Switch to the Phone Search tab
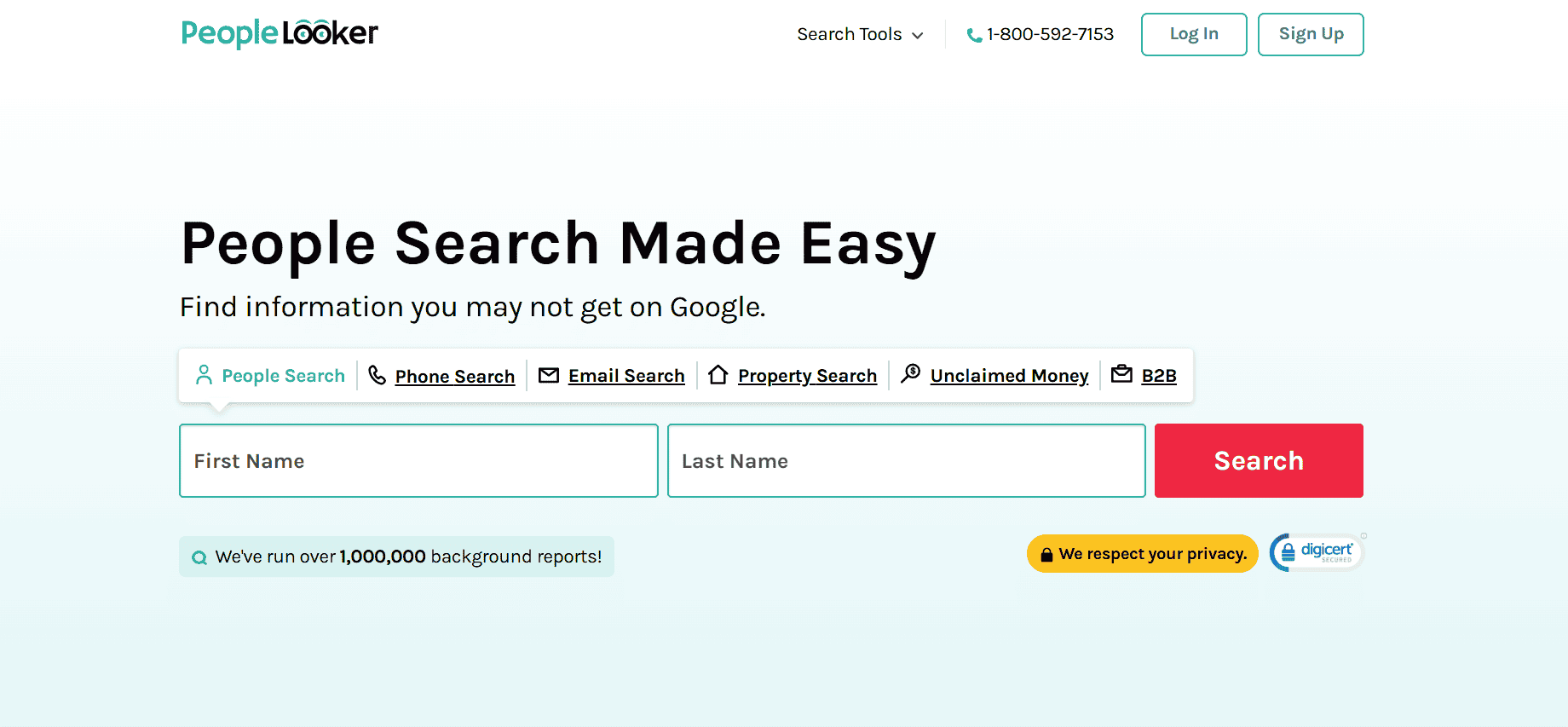The height and width of the screenshot is (727, 1568). point(454,376)
